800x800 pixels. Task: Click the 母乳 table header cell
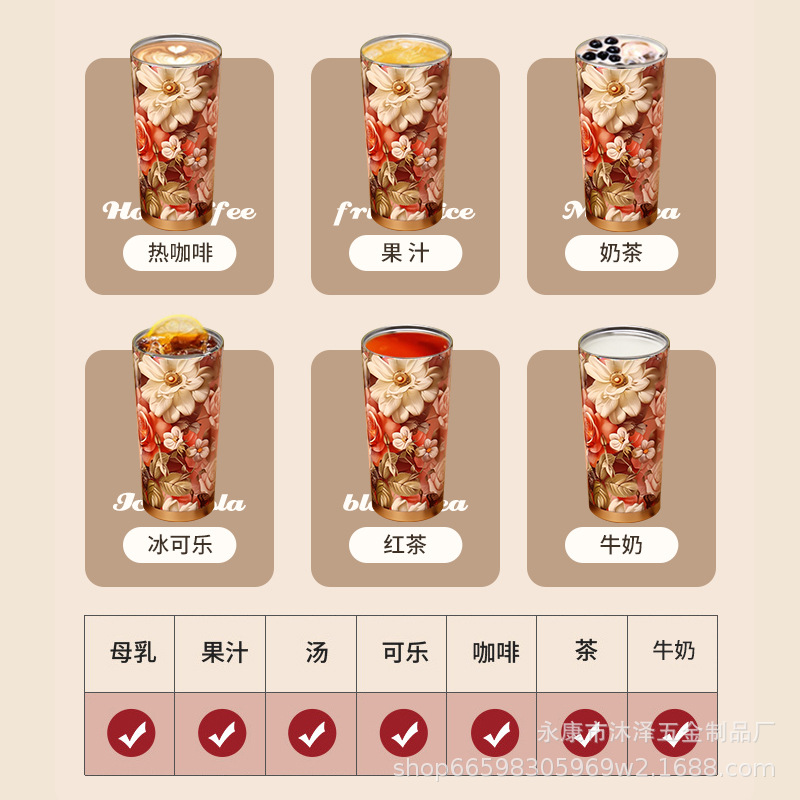click(x=130, y=654)
